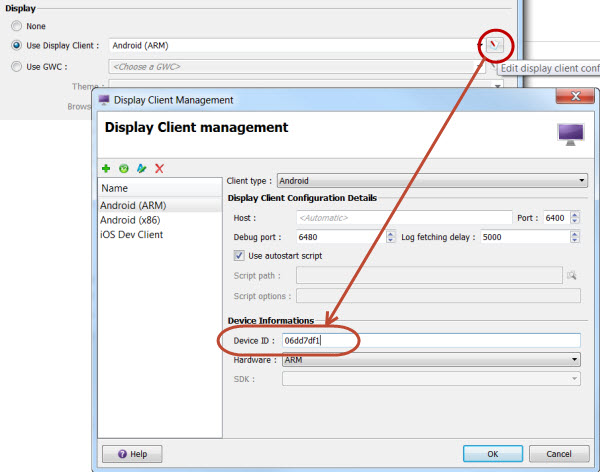Click the Display Client Management title bar icon
Screen dimensions: 600x472
click(x=104, y=100)
